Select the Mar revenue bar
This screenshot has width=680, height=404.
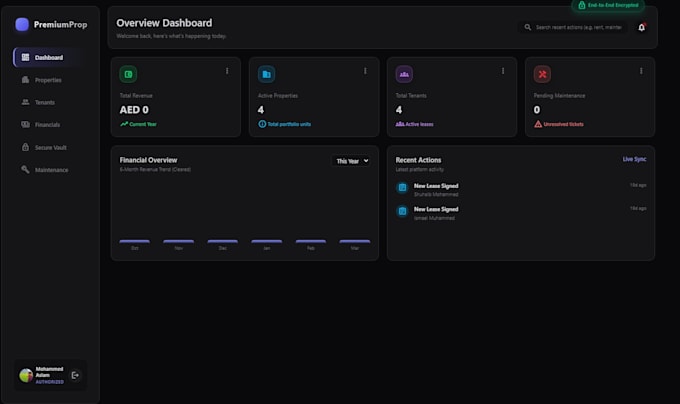[x=355, y=241]
